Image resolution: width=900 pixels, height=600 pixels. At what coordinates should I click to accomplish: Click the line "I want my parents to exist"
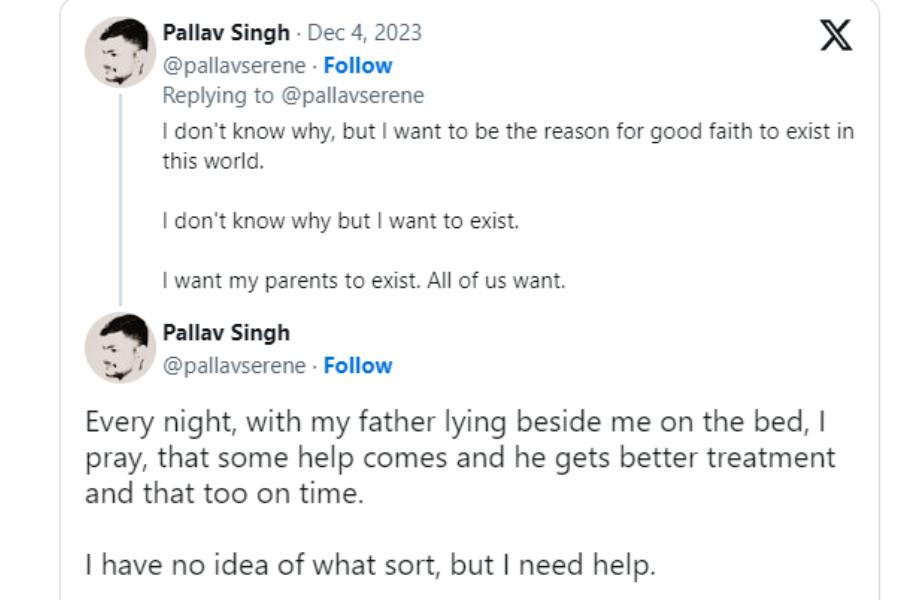pos(364,281)
